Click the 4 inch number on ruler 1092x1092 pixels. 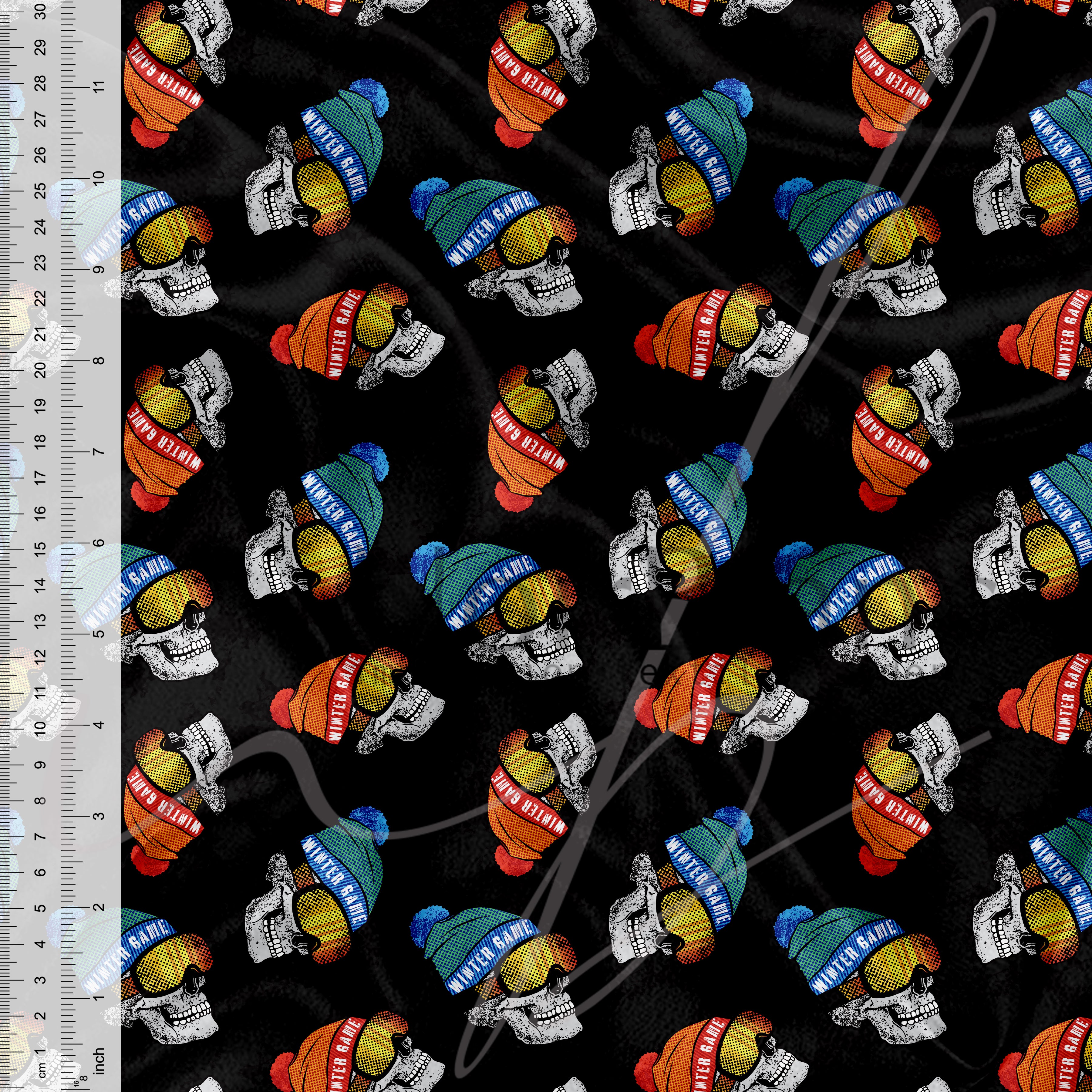point(98,725)
